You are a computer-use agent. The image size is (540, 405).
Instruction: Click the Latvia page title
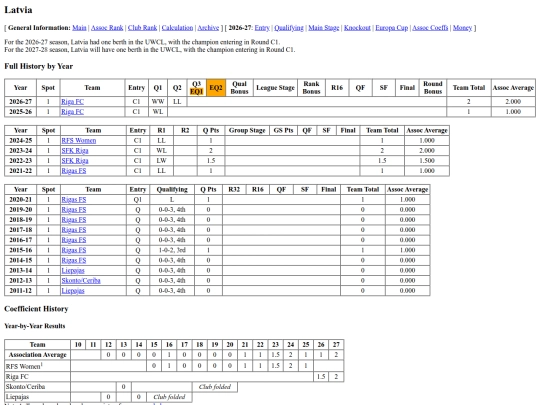click(18, 10)
